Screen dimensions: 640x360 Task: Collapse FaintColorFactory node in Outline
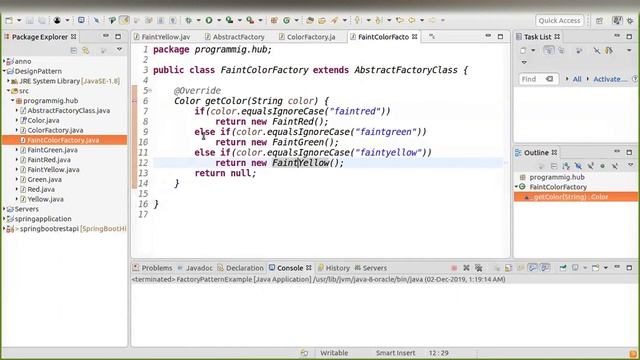coord(516,187)
